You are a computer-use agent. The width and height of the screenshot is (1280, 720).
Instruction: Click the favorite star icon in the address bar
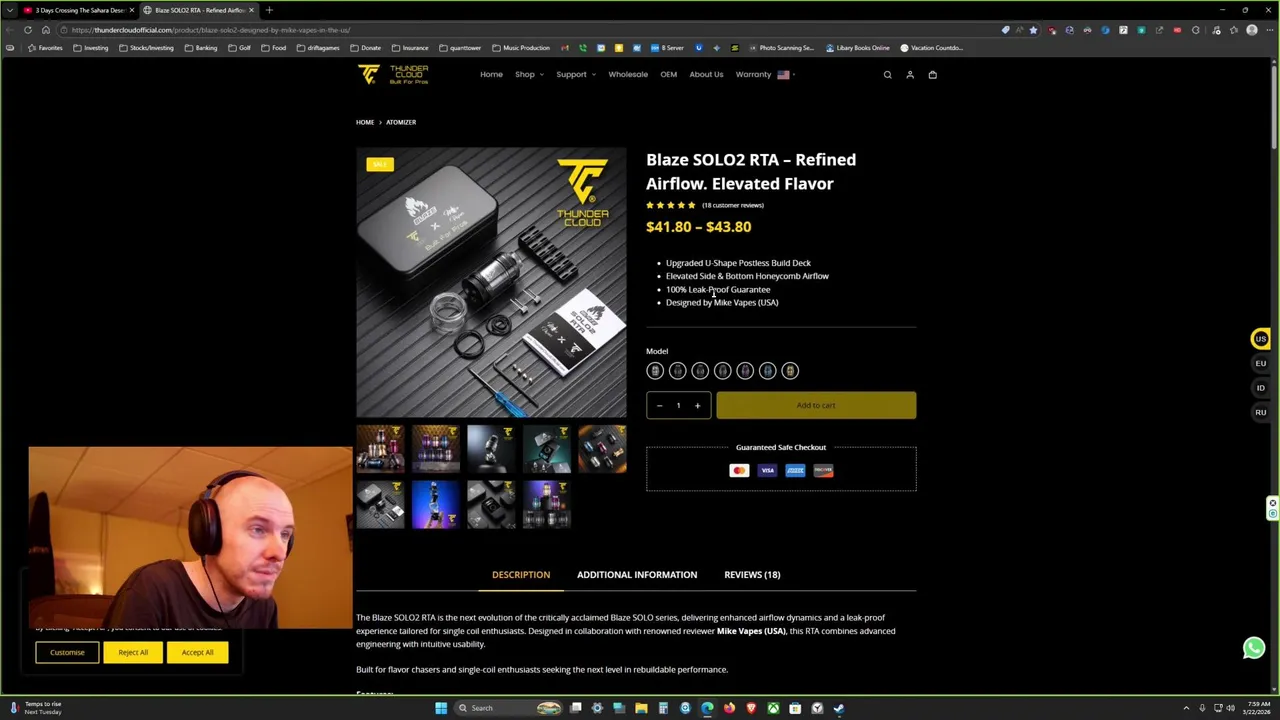[x=1033, y=30]
